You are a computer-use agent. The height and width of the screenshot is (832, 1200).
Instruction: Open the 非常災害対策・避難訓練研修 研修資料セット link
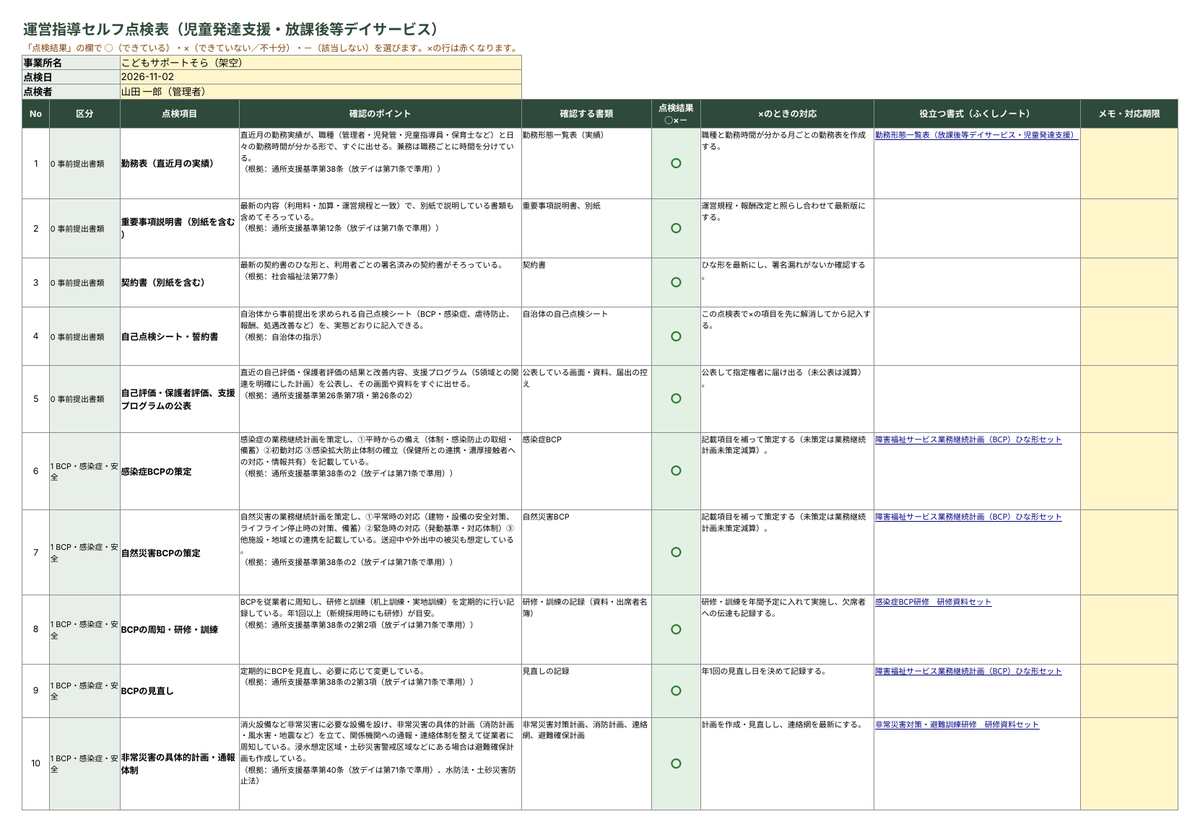(x=957, y=724)
